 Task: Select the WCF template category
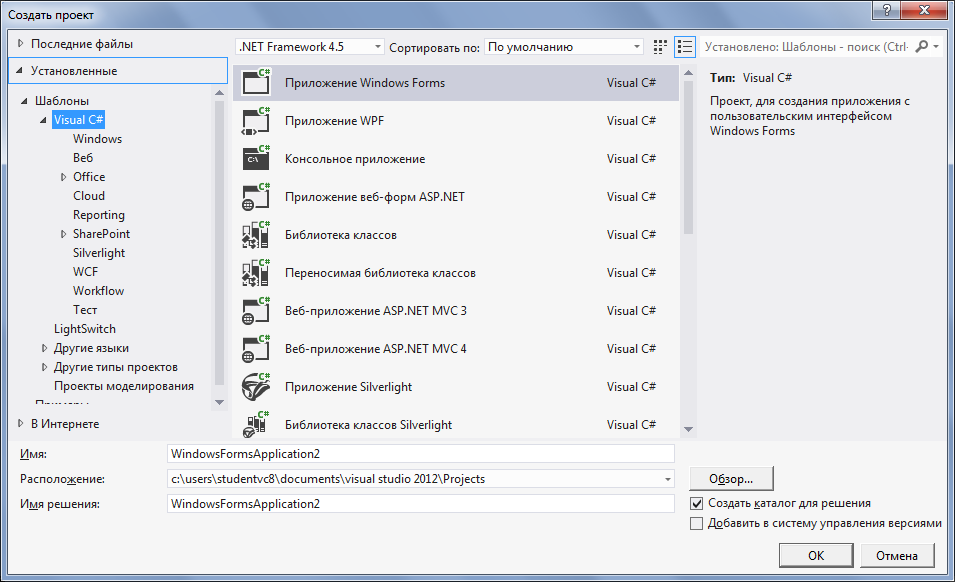(x=85, y=272)
